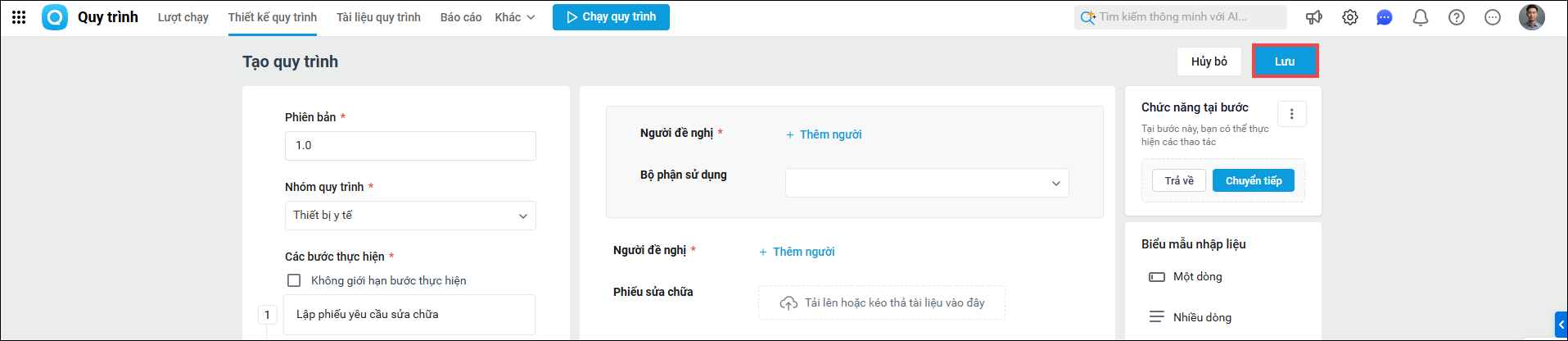
Task: Open the app launcher grid icon
Action: tap(19, 17)
